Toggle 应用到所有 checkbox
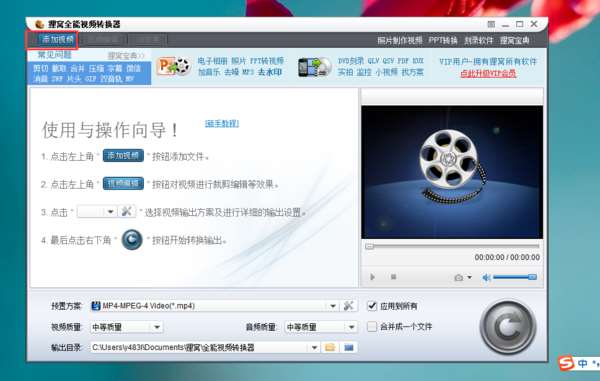This screenshot has width=600, height=381. pos(372,306)
